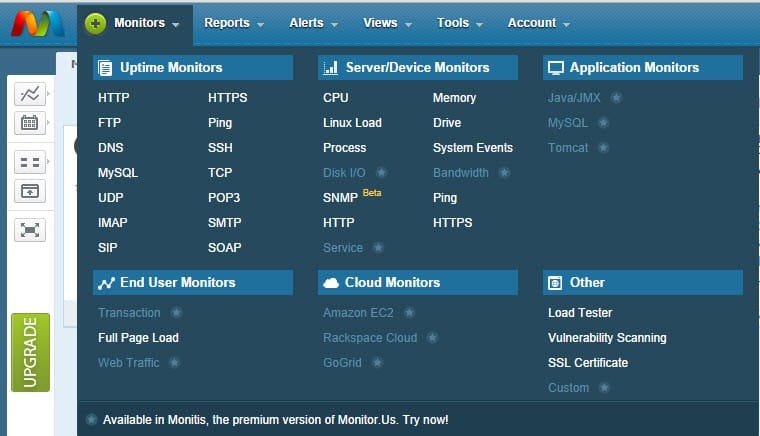The height and width of the screenshot is (436, 760).
Task: Open the line chart sidebar icon
Action: click(30, 94)
